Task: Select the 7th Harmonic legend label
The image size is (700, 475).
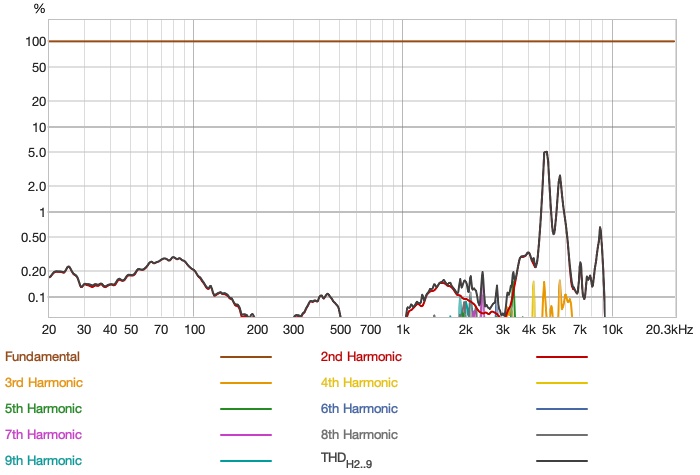Action: (x=43, y=435)
